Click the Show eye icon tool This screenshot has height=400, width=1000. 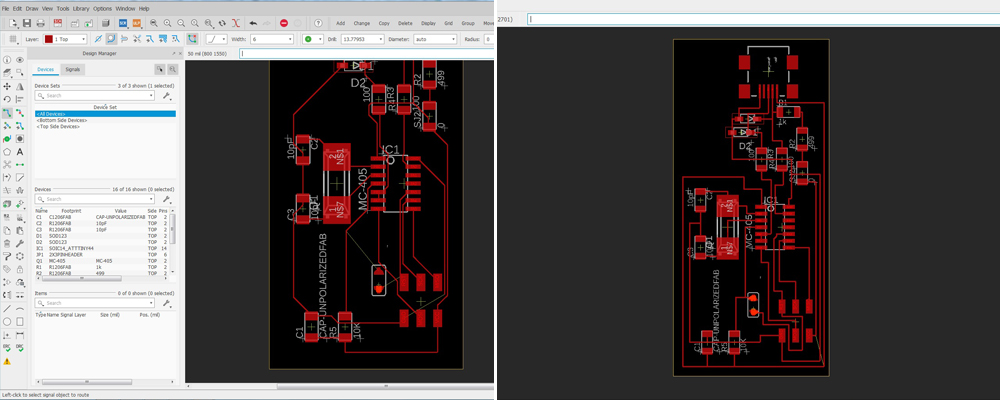(20, 60)
